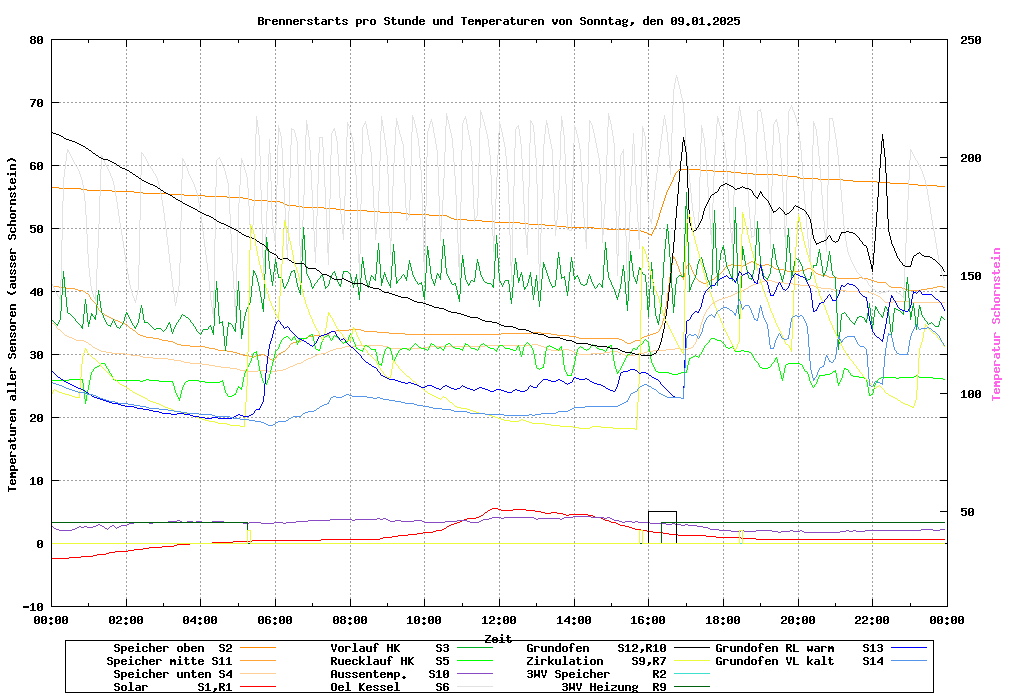The width and height of the screenshot is (1024, 700).
Task: Click the pink Temperatur Schornstein axis label
Action: pyautogui.click(x=996, y=324)
